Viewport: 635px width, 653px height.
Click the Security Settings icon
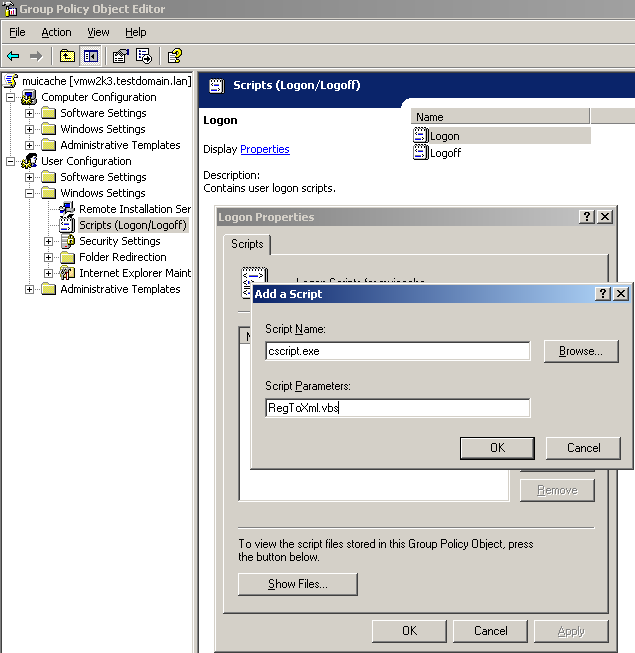tap(67, 241)
